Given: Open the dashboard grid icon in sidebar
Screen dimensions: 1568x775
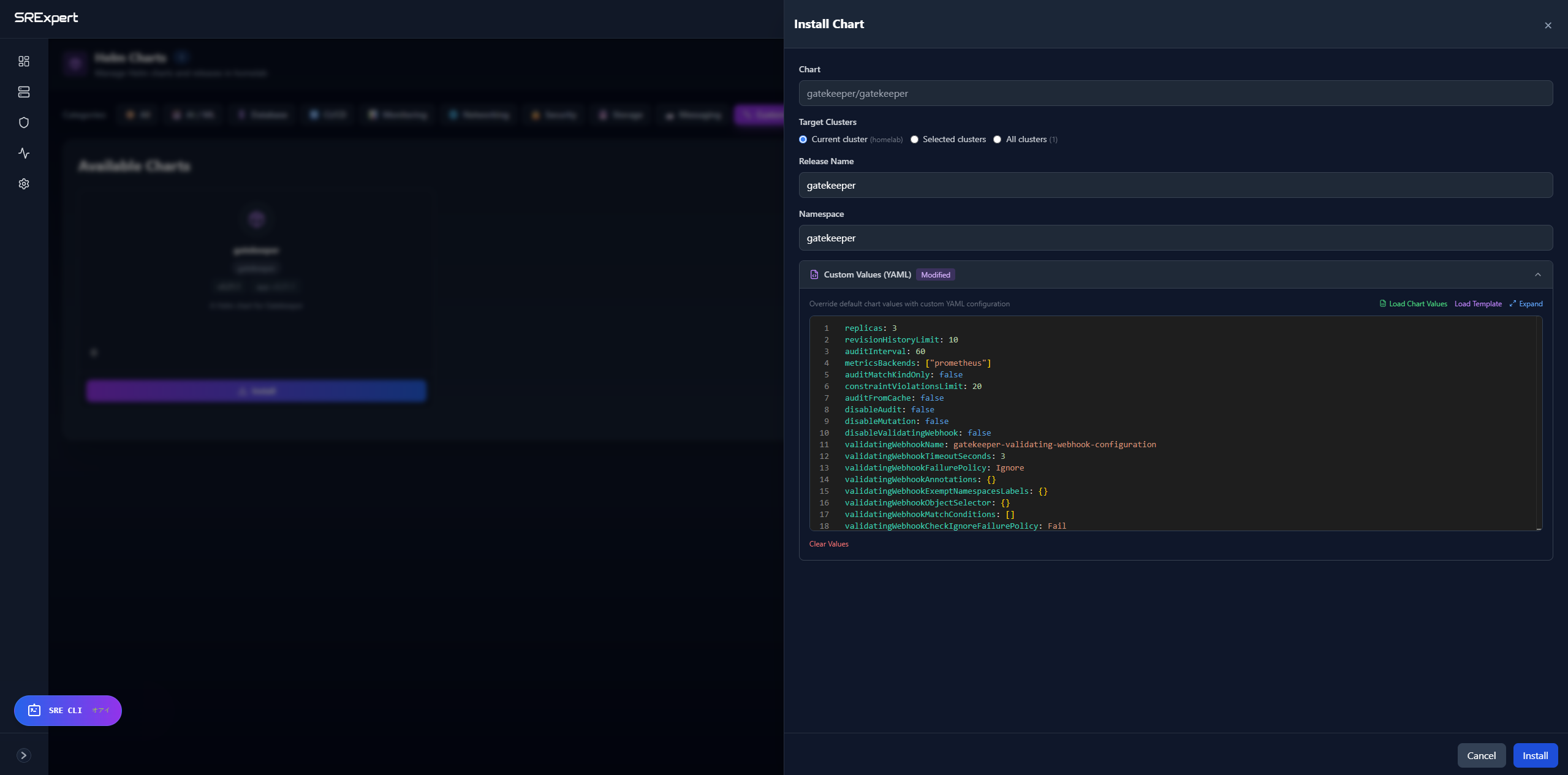Looking at the screenshot, I should [x=24, y=61].
